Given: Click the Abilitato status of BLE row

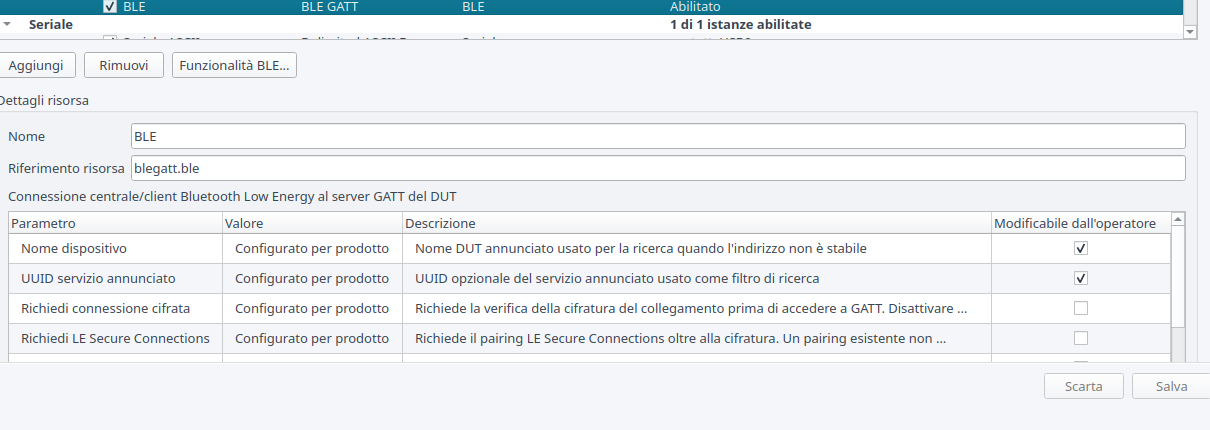Looking at the screenshot, I should 694,6.
